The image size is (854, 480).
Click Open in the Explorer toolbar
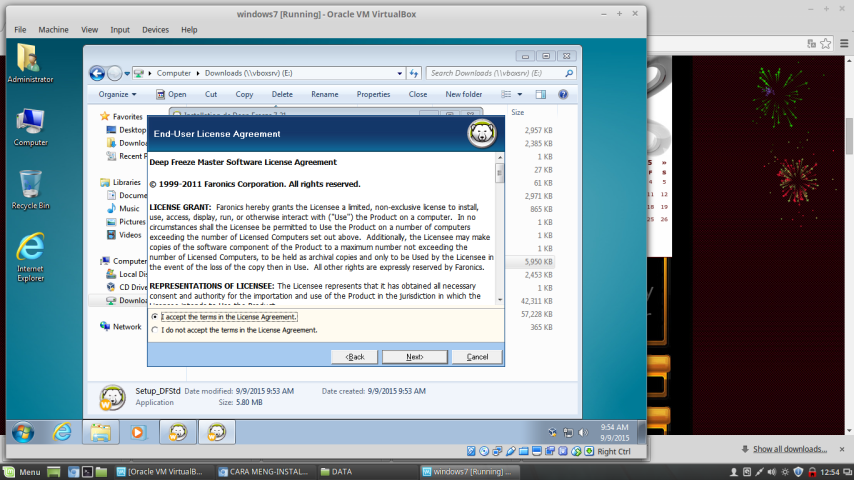coord(171,94)
